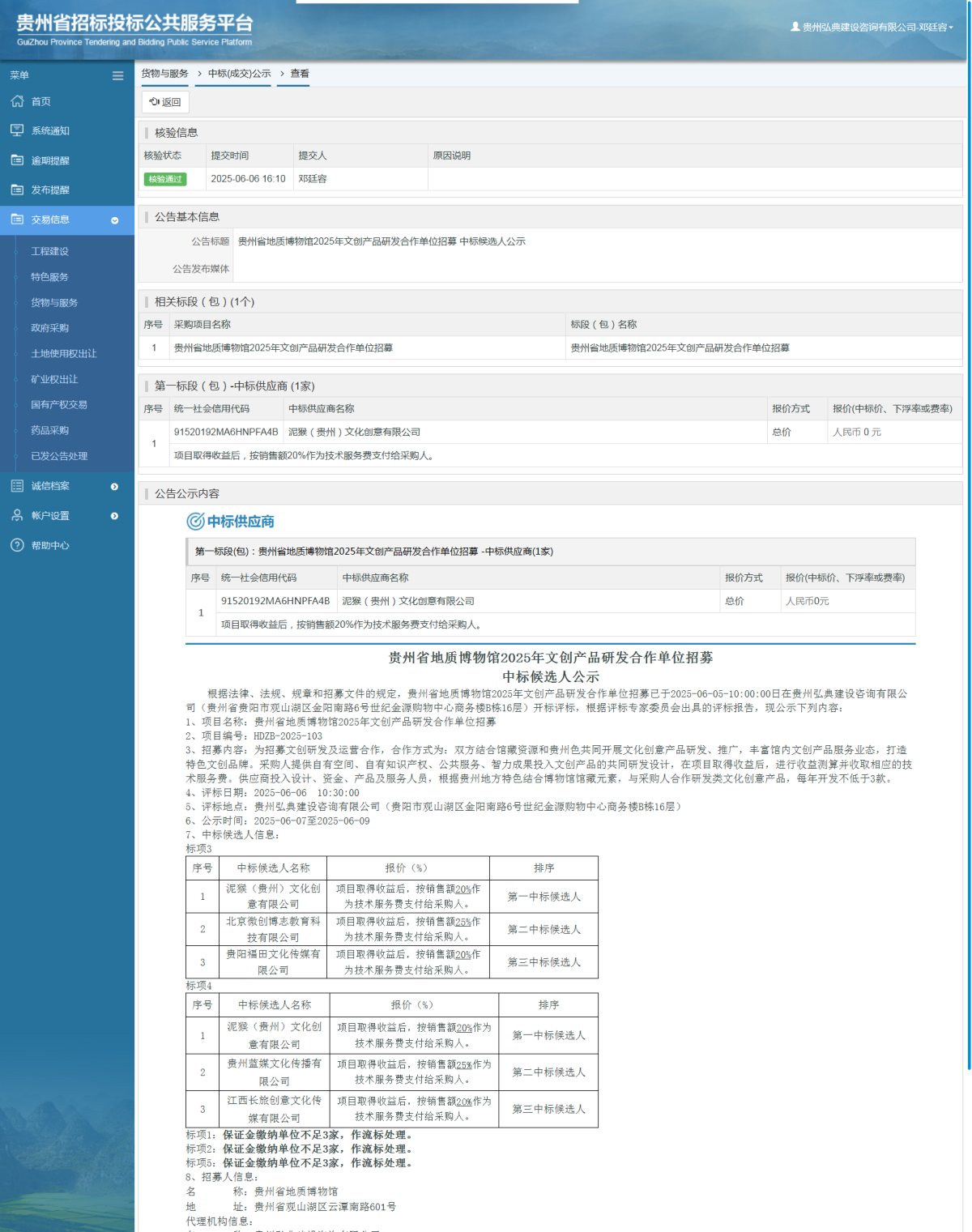972x1232 pixels.
Task: Click the back arrow icon inside 返回
Action: (x=155, y=101)
